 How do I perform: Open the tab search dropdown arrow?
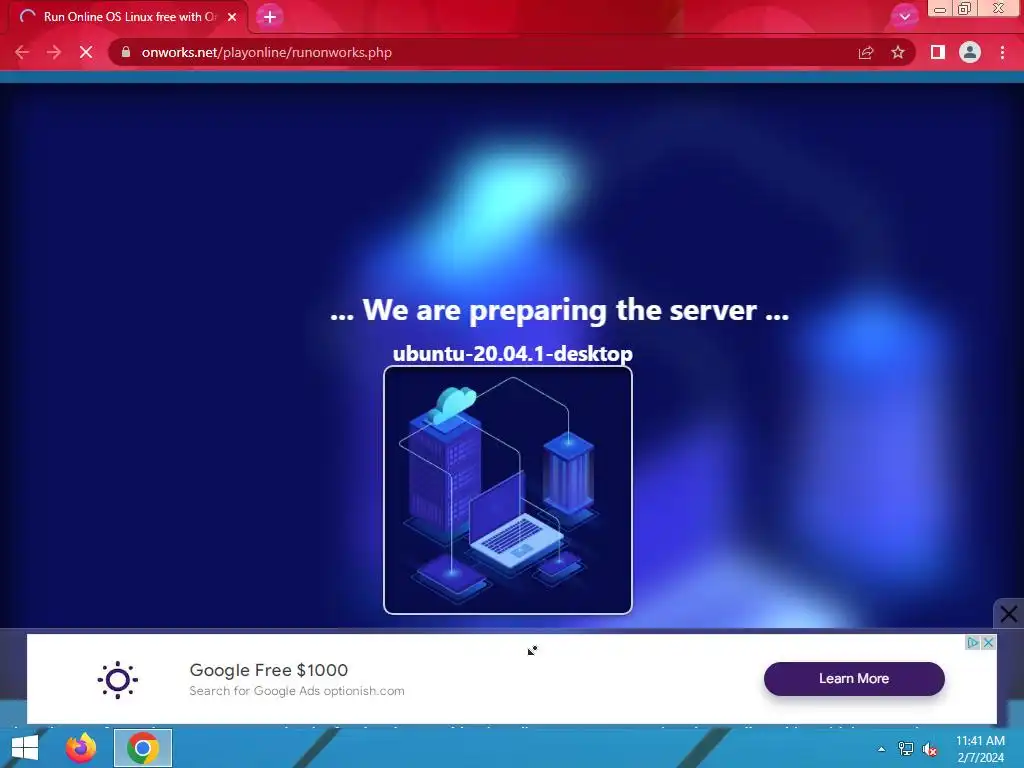(904, 16)
